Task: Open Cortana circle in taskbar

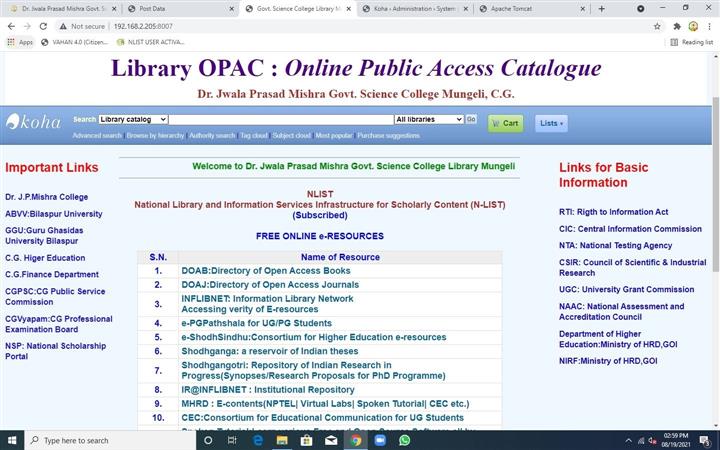Action: point(208,440)
